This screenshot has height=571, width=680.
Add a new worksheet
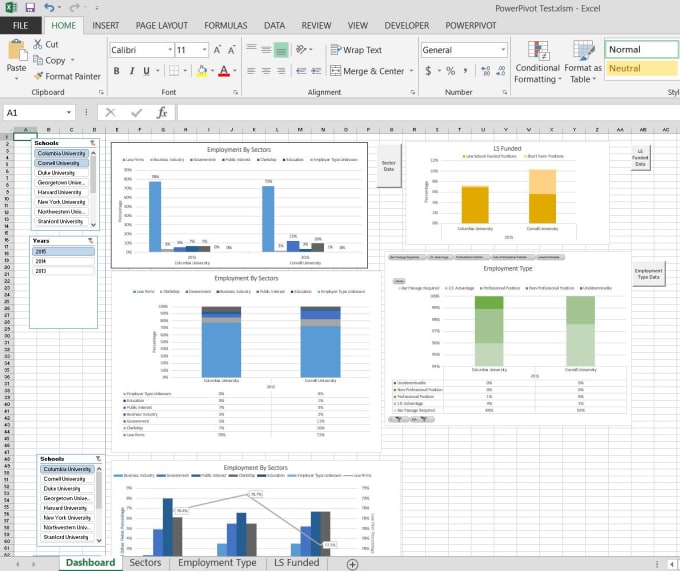coord(352,564)
